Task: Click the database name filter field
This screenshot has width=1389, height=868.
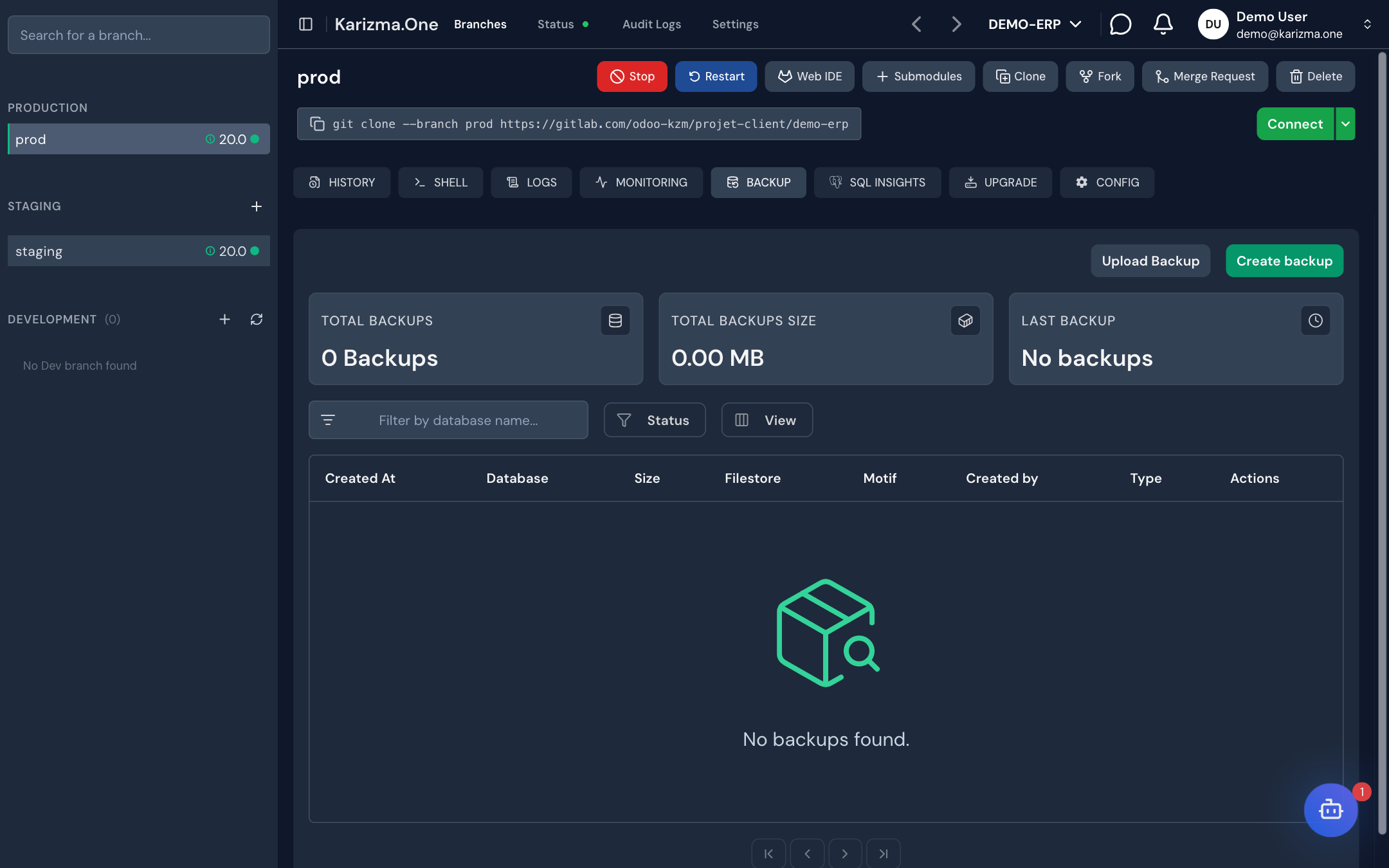Action: coord(448,420)
